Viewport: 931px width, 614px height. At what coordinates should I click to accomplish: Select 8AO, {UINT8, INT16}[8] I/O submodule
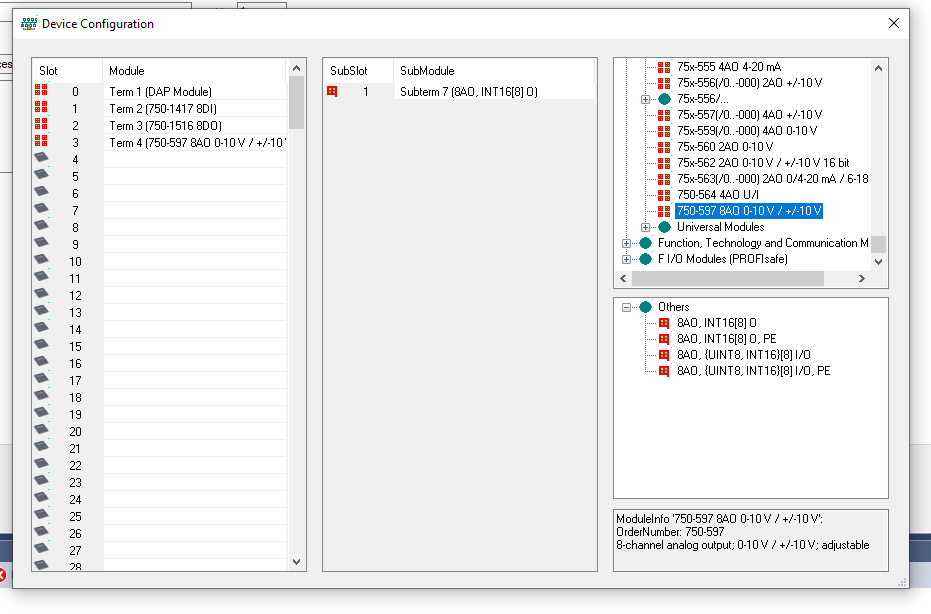coord(743,355)
